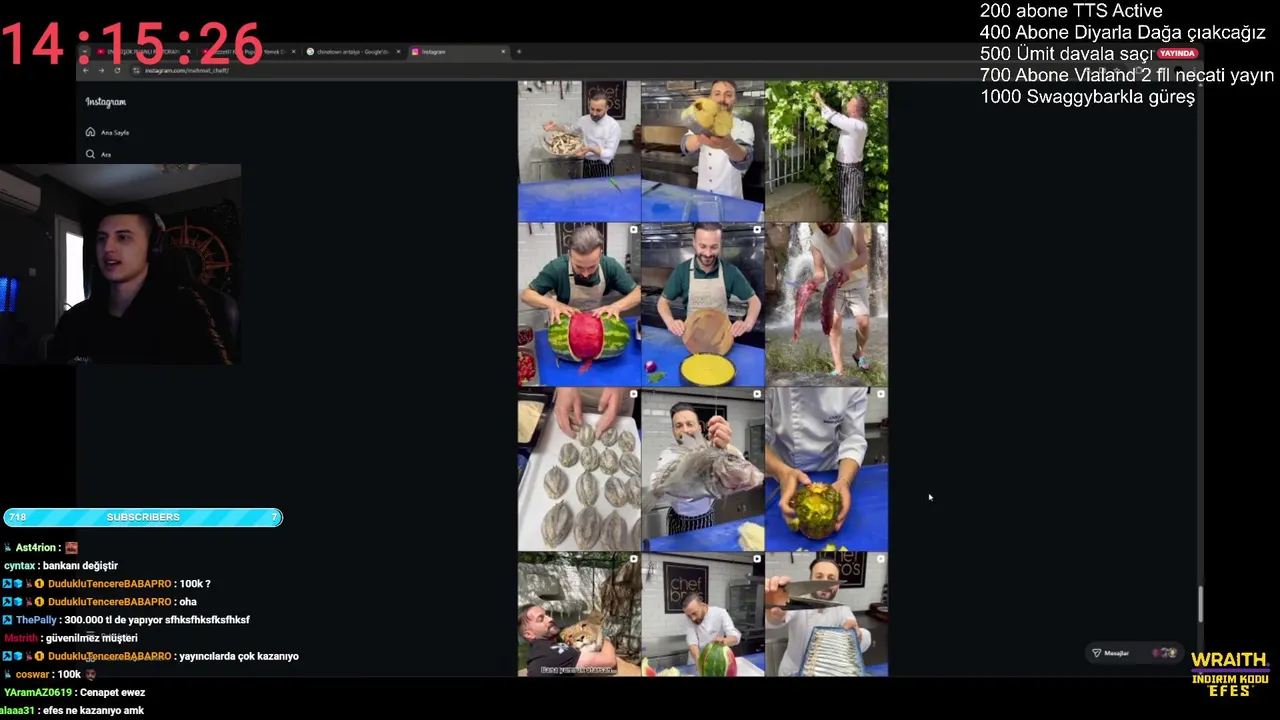Click the SUBSCRIBERS progress bar overlay
This screenshot has height=720, width=1280.
click(x=142, y=517)
